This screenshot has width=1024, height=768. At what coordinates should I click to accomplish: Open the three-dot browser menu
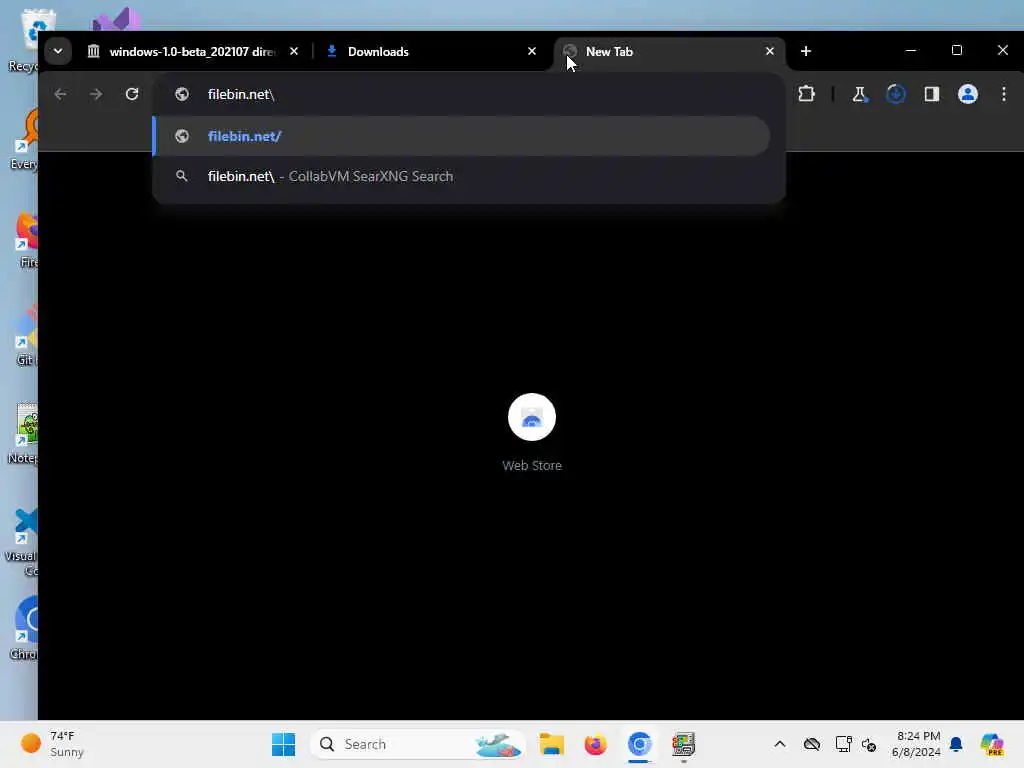coord(1004,94)
